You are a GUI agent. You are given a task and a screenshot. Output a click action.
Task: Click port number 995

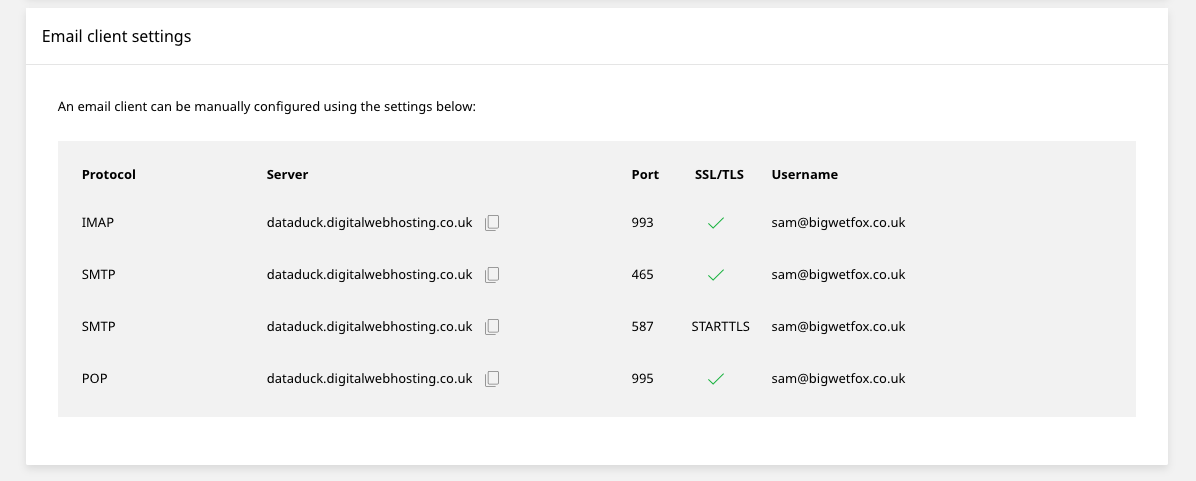(x=642, y=379)
